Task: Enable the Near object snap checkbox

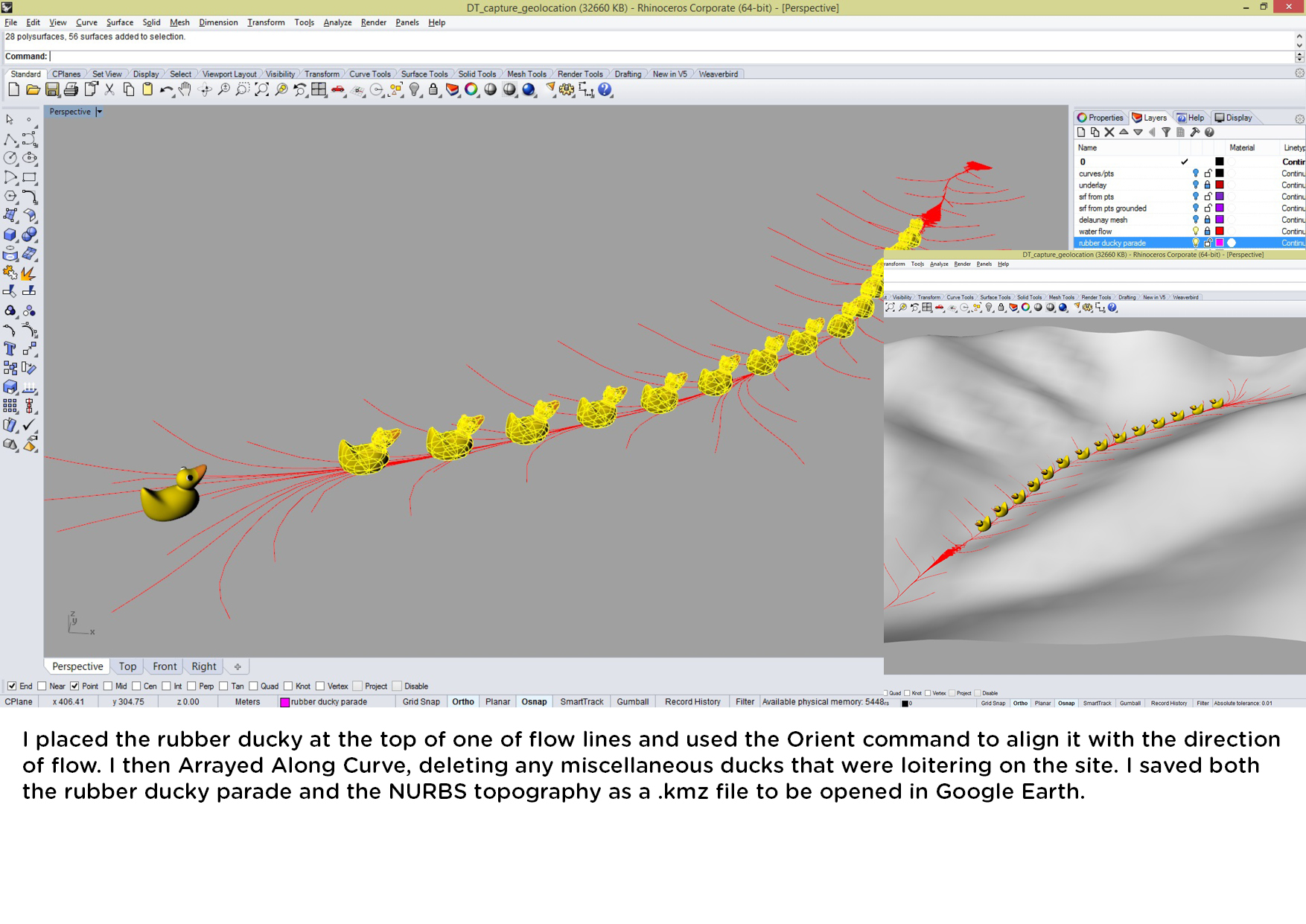Action: [x=42, y=686]
